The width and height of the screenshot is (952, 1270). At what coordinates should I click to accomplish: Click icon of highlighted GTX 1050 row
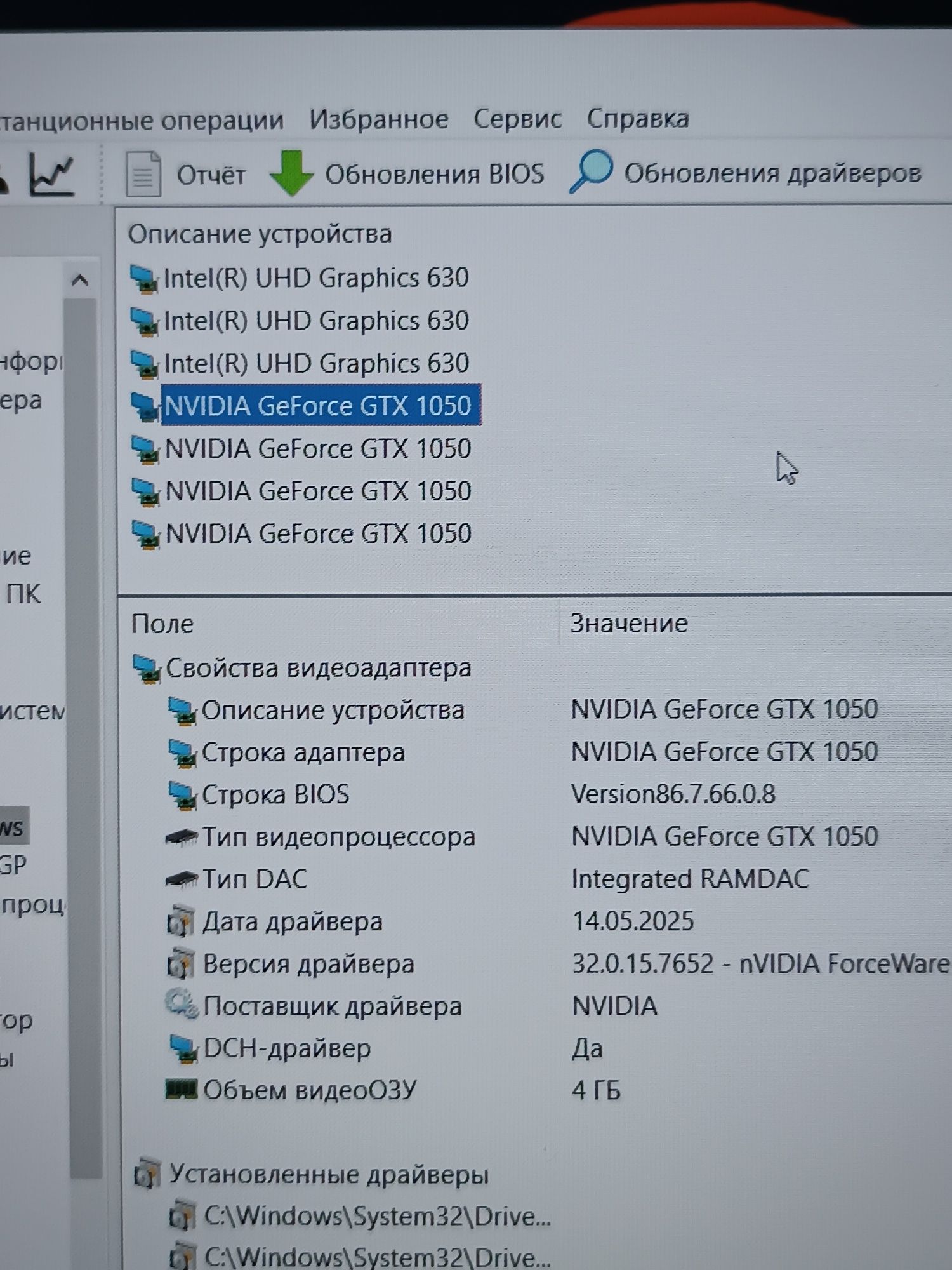145,406
